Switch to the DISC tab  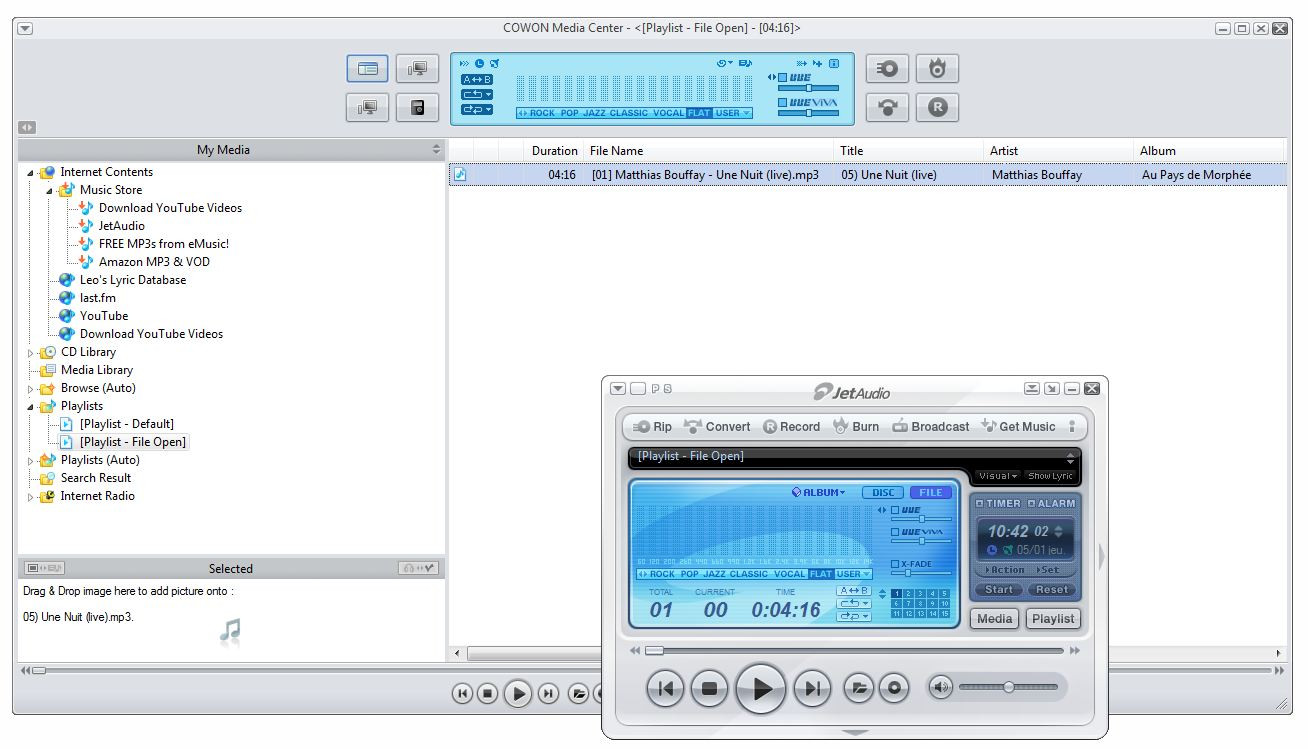click(x=883, y=492)
